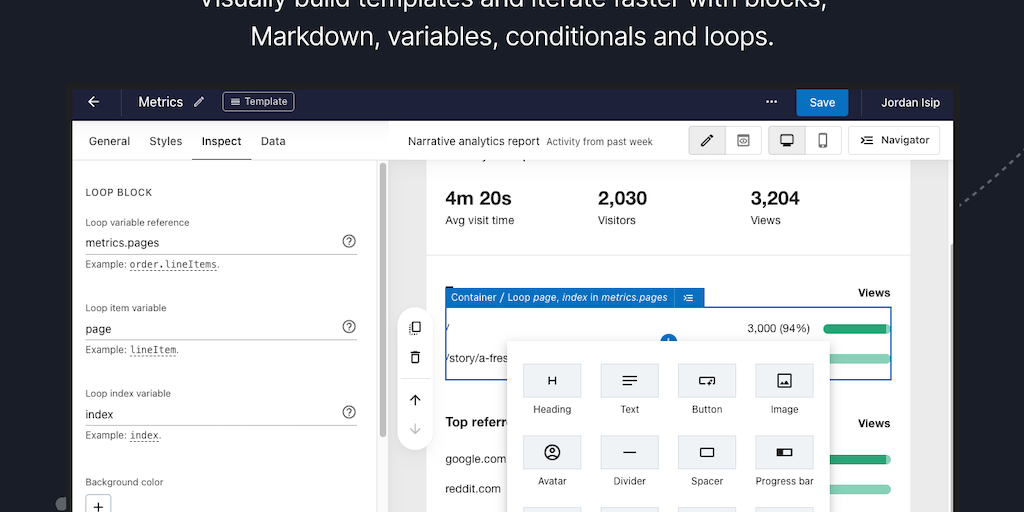The height and width of the screenshot is (512, 1024).
Task: Show help for Loop index variable
Action: [x=349, y=412]
